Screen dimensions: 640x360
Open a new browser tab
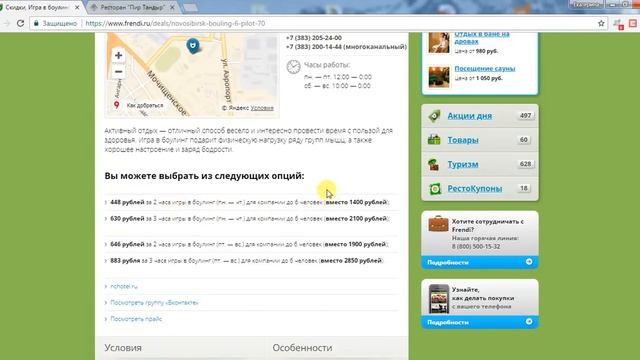point(190,7)
